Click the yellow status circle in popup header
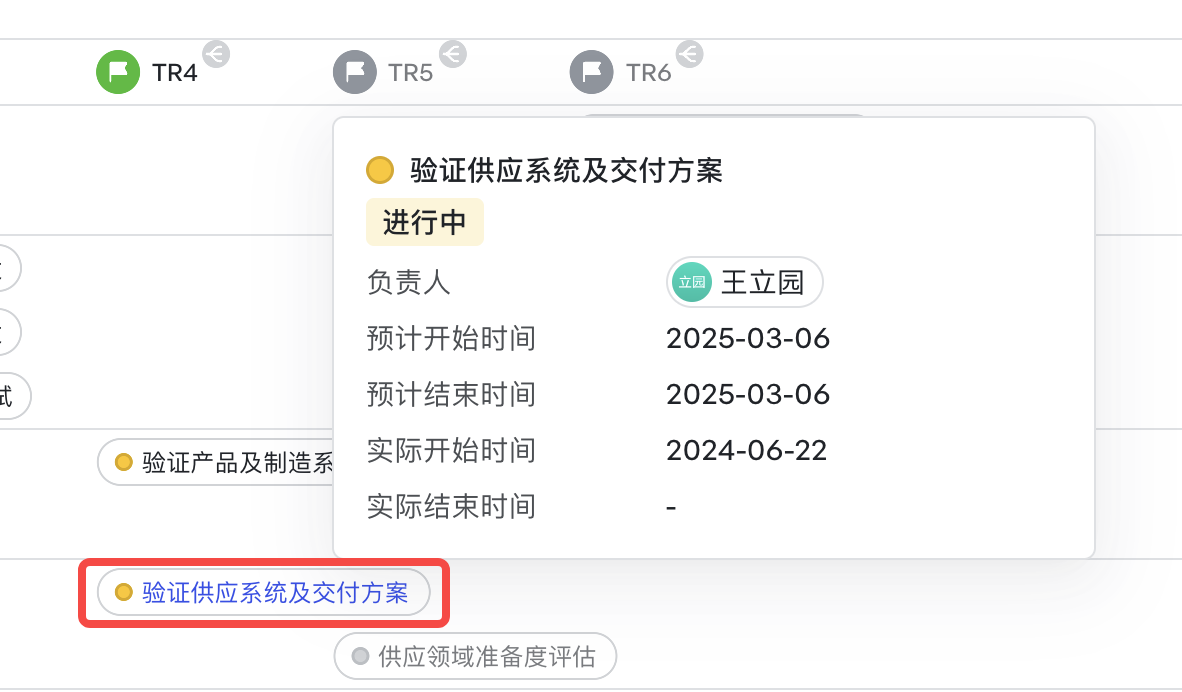 pos(380,170)
